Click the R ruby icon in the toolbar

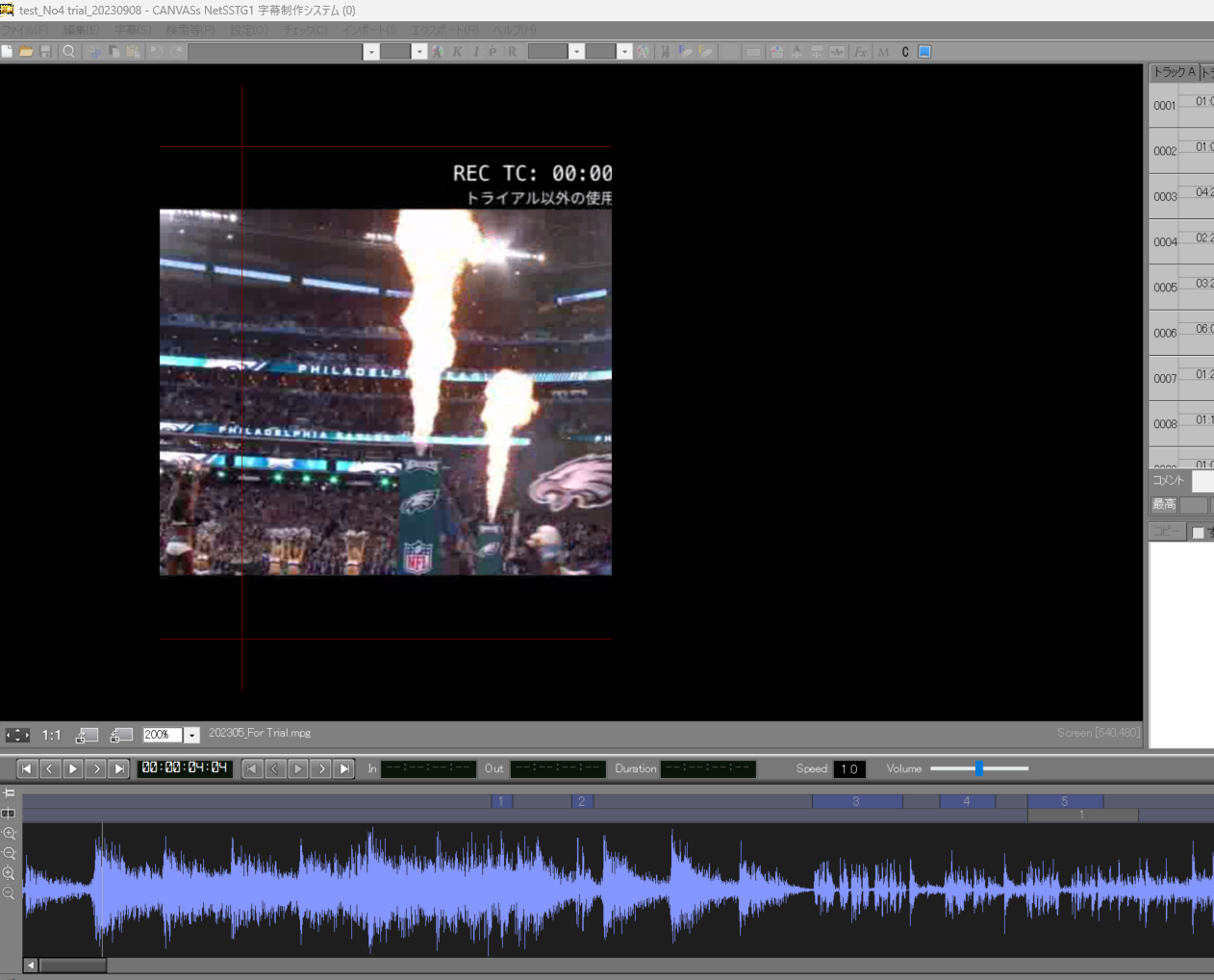point(512,52)
